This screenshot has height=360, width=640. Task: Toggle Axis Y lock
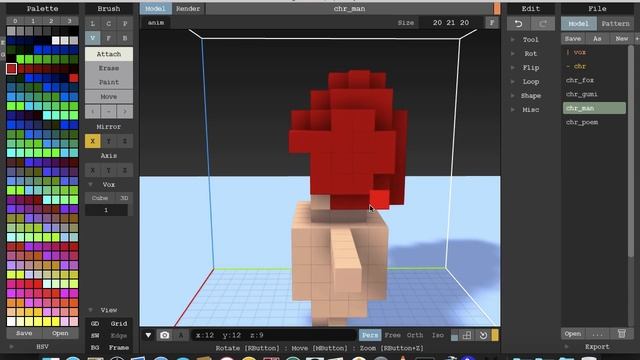pos(109,170)
